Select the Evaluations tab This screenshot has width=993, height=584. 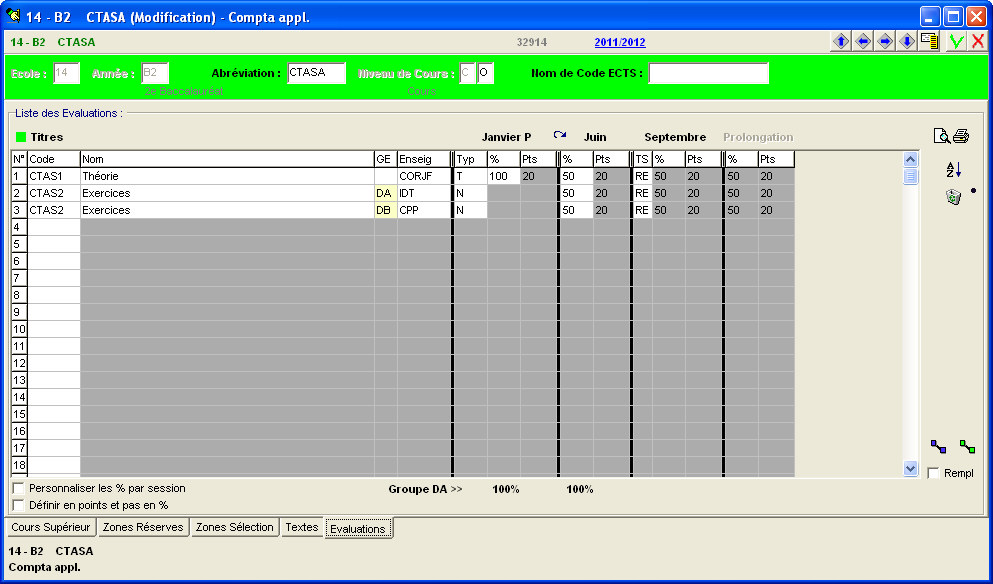[358, 528]
